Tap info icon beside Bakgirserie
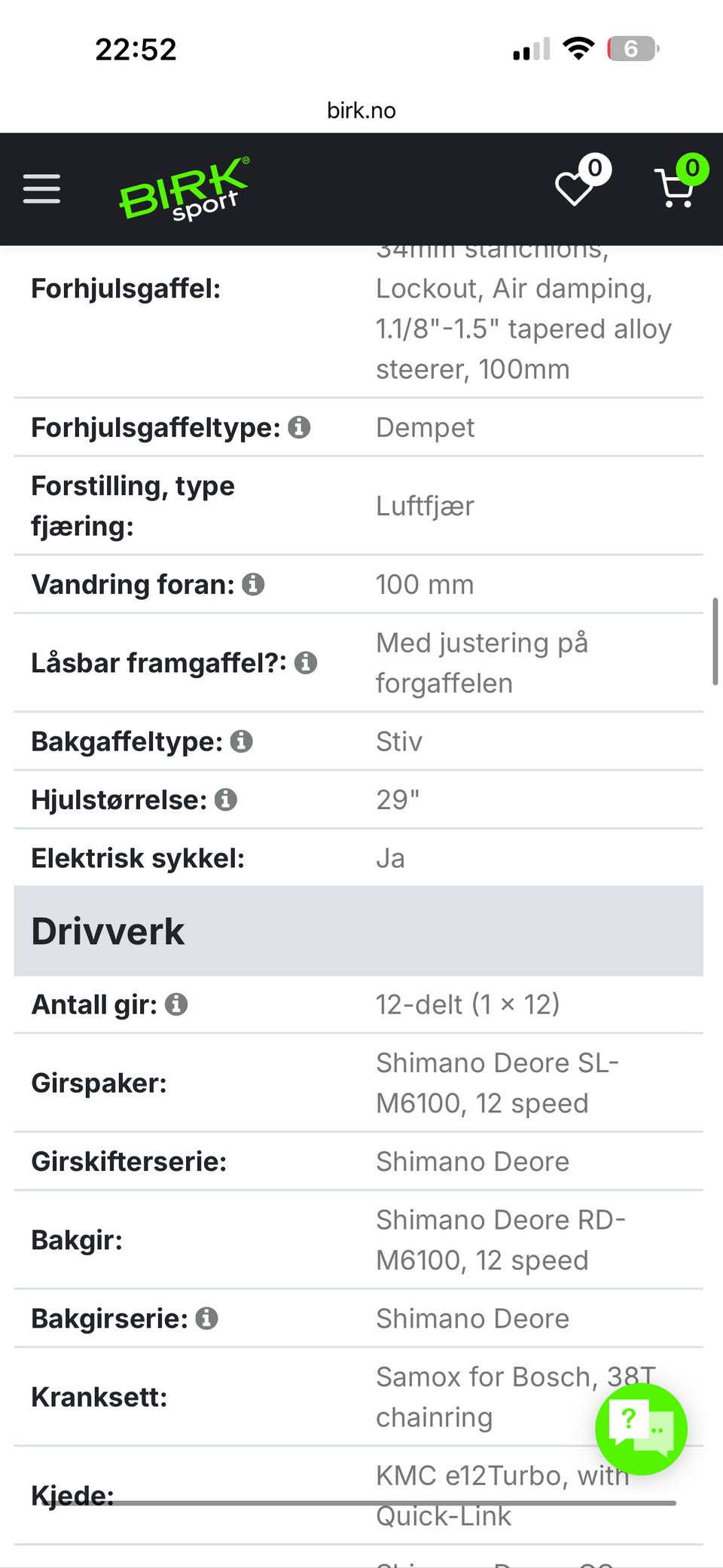Screen dimensions: 723x1568 206,1319
